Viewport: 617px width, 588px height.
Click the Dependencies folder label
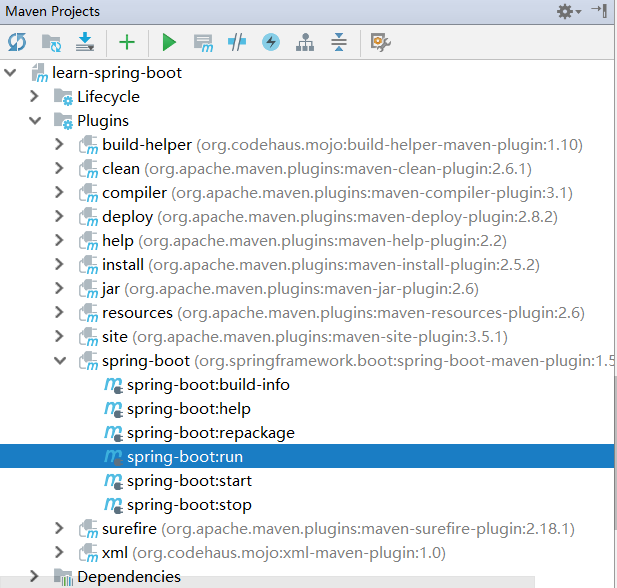pos(129,577)
